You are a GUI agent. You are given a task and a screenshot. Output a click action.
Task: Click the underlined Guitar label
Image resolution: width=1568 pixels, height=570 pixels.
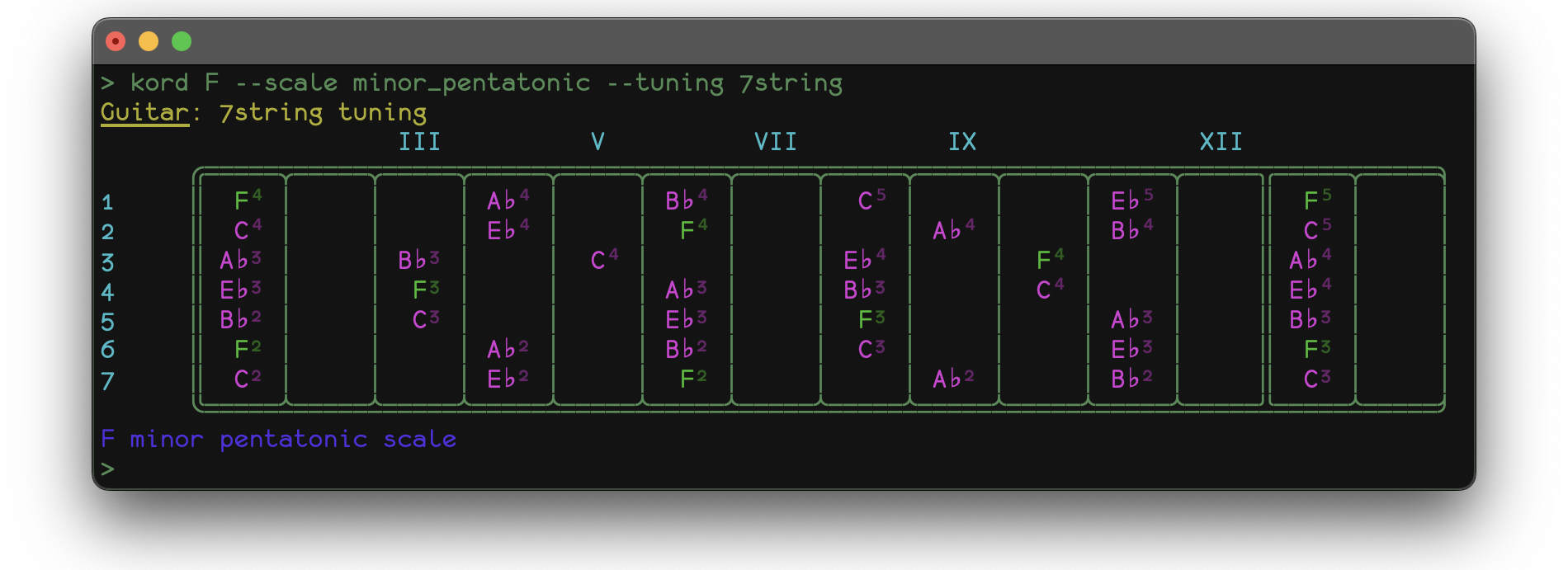click(144, 112)
